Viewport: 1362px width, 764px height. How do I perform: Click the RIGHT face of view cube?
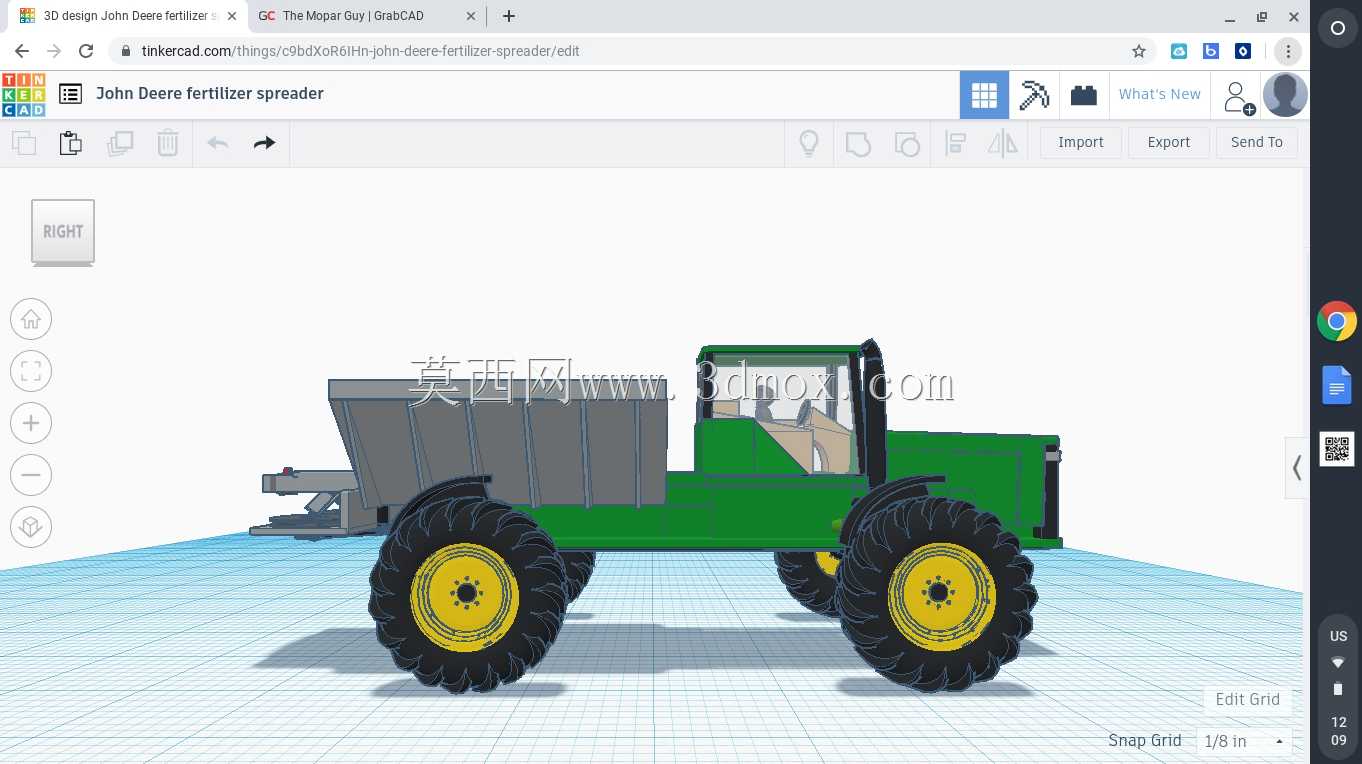pyautogui.click(x=63, y=232)
